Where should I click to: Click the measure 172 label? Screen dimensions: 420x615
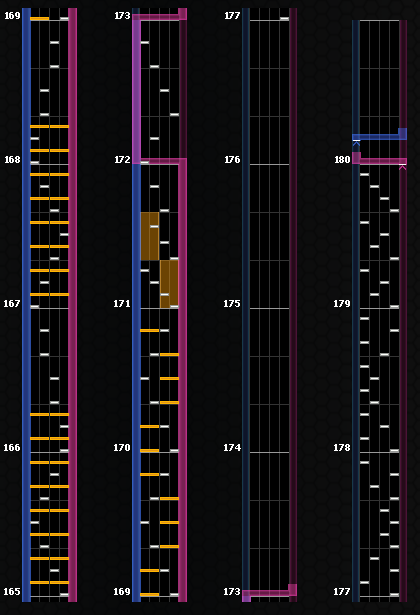click(x=122, y=160)
